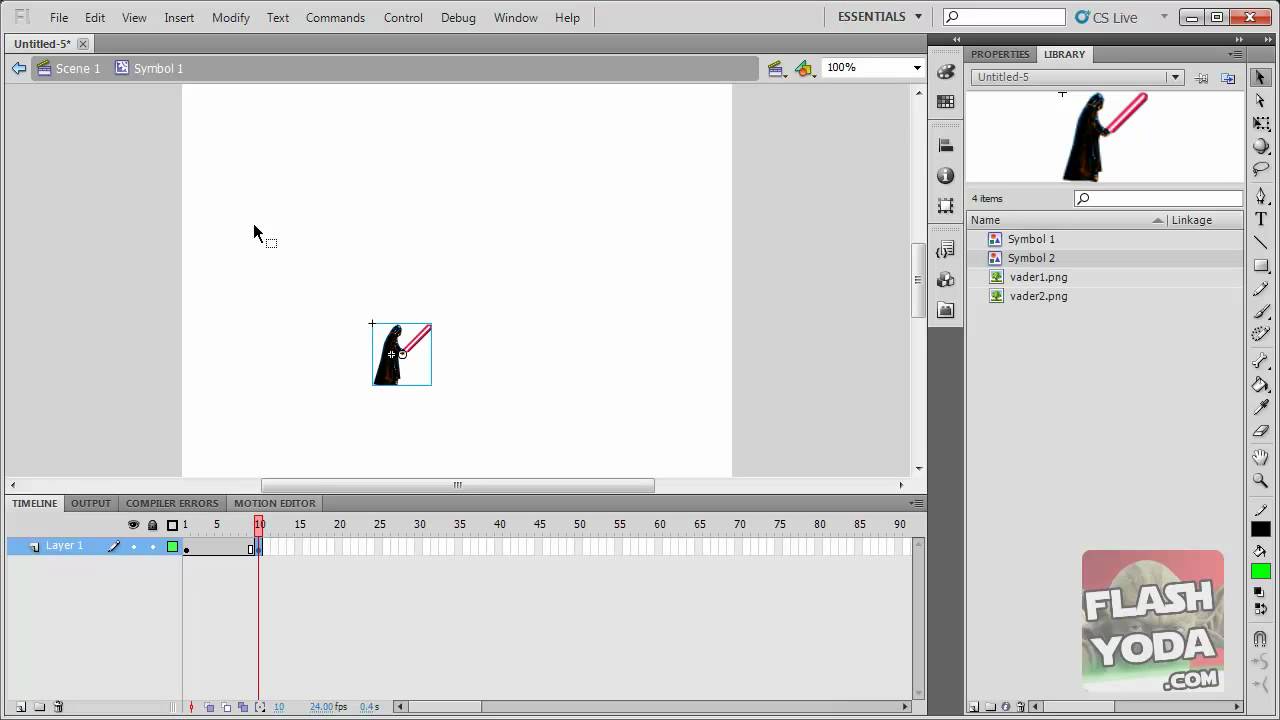Screen dimensions: 1280x720
Task: Select the Rectangle tool
Action: (1261, 266)
